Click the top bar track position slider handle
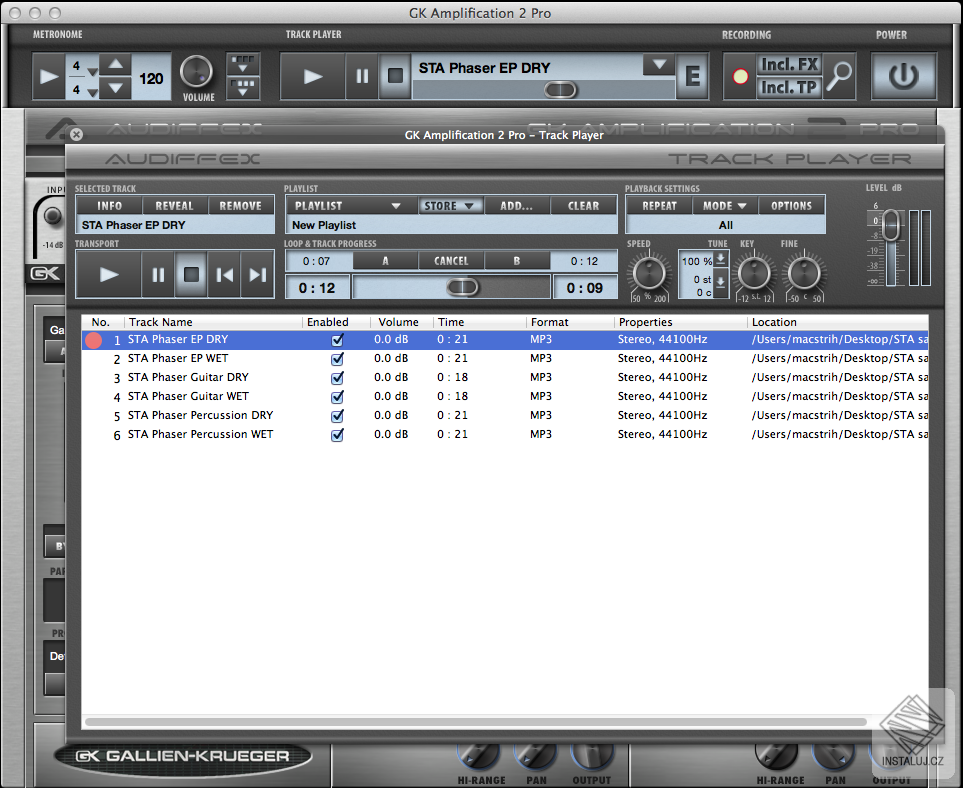The width and height of the screenshot is (963, 788). pyautogui.click(x=560, y=90)
